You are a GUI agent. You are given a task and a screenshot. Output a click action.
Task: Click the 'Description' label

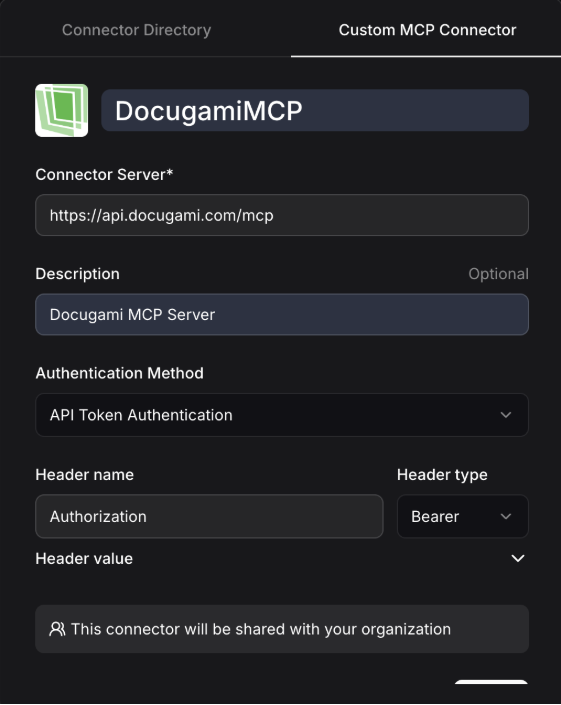pos(77,274)
